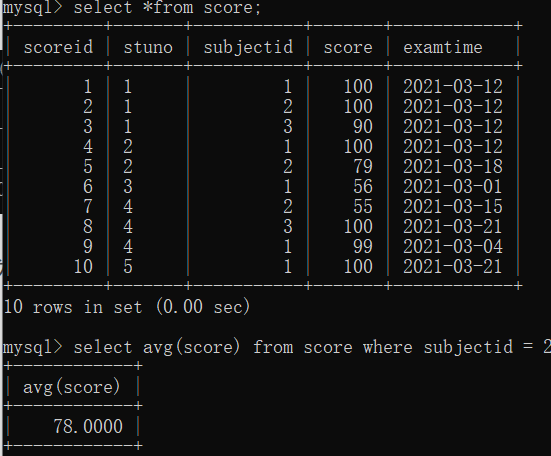Click the stuno value 3
This screenshot has height=456, width=551.
click(128, 187)
